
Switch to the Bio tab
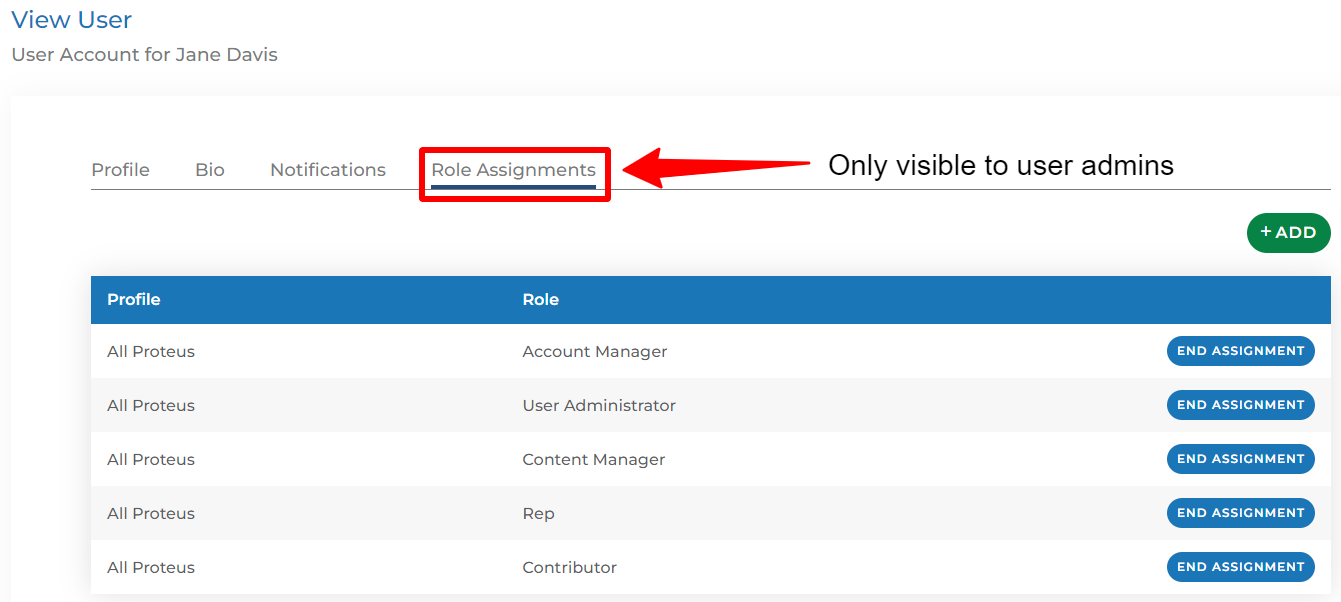tap(210, 170)
